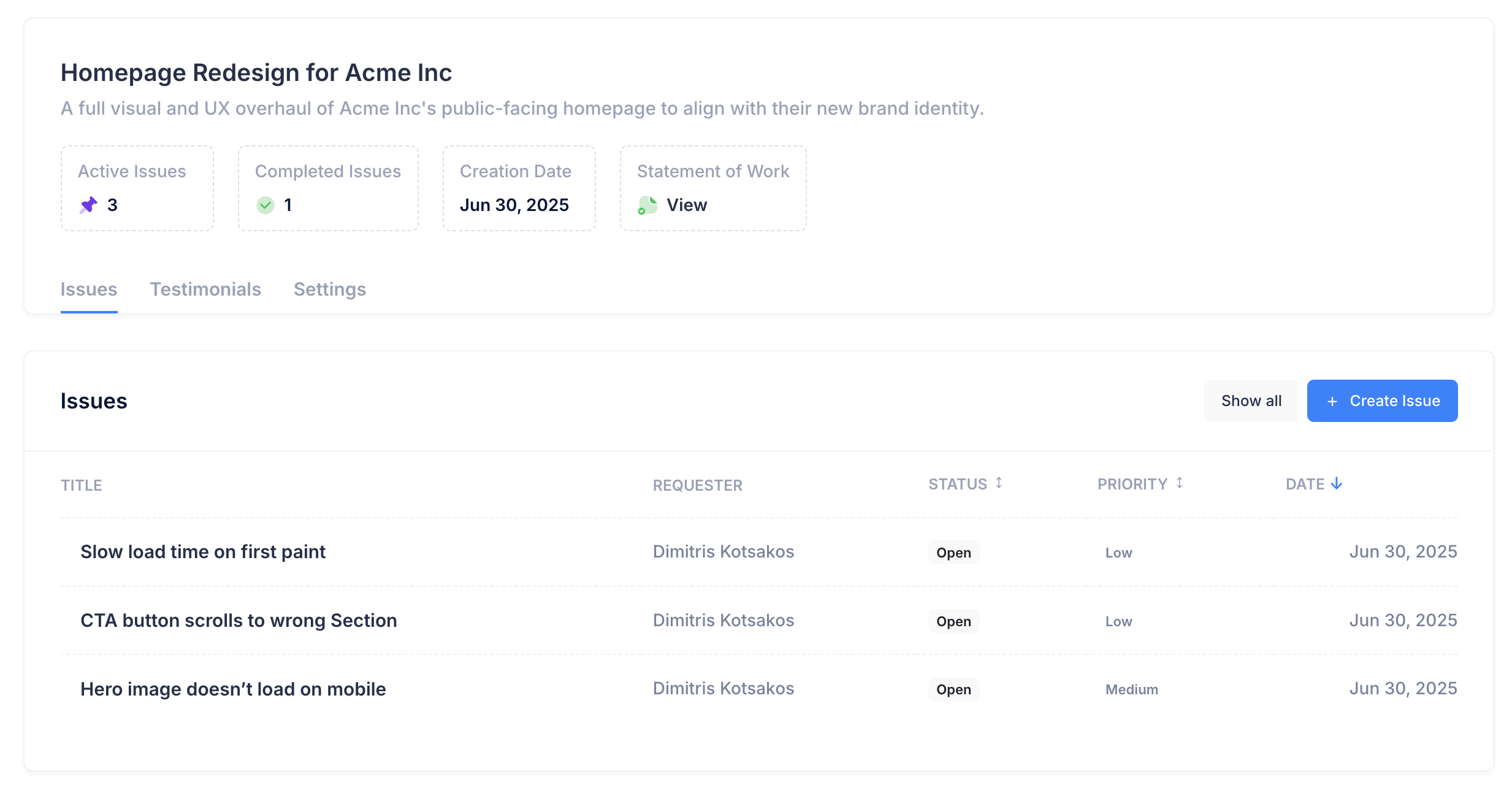Click the green checkmark under Completed Issues
The width and height of the screenshot is (1512, 790).
coord(265,205)
